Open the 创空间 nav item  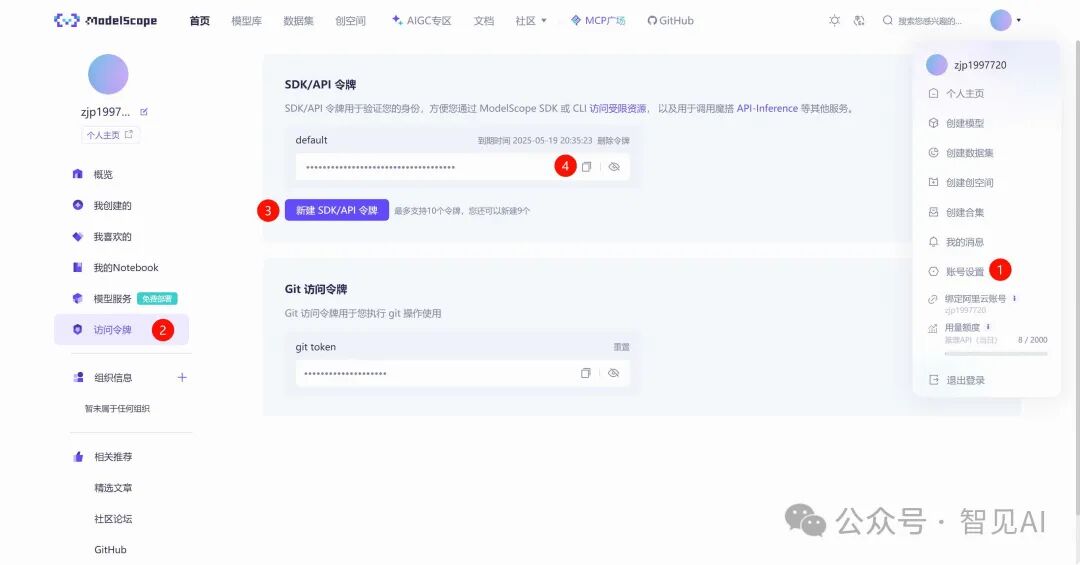(x=351, y=21)
